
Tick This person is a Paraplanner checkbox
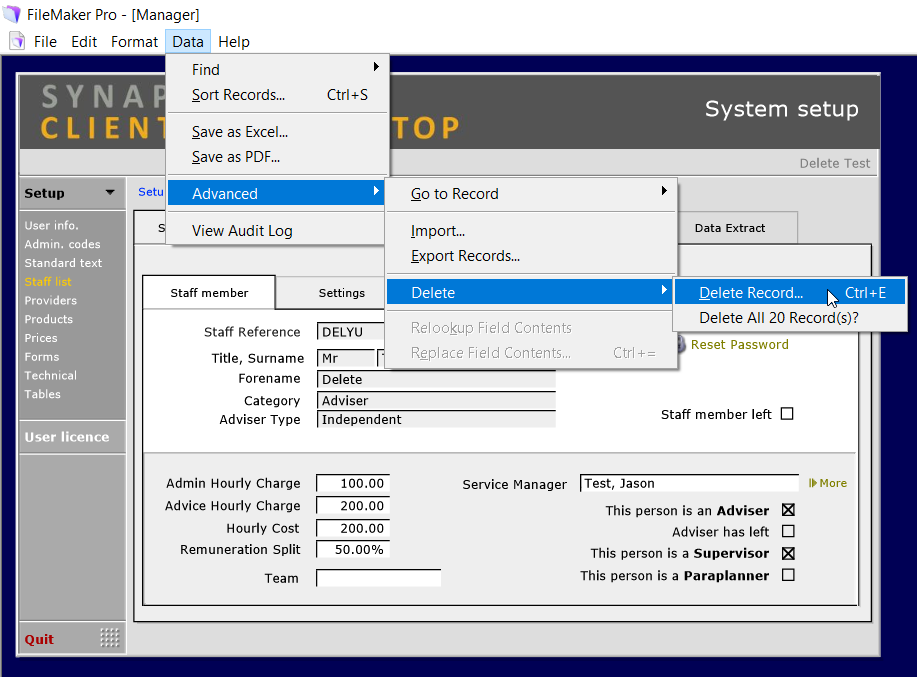pyautogui.click(x=788, y=575)
